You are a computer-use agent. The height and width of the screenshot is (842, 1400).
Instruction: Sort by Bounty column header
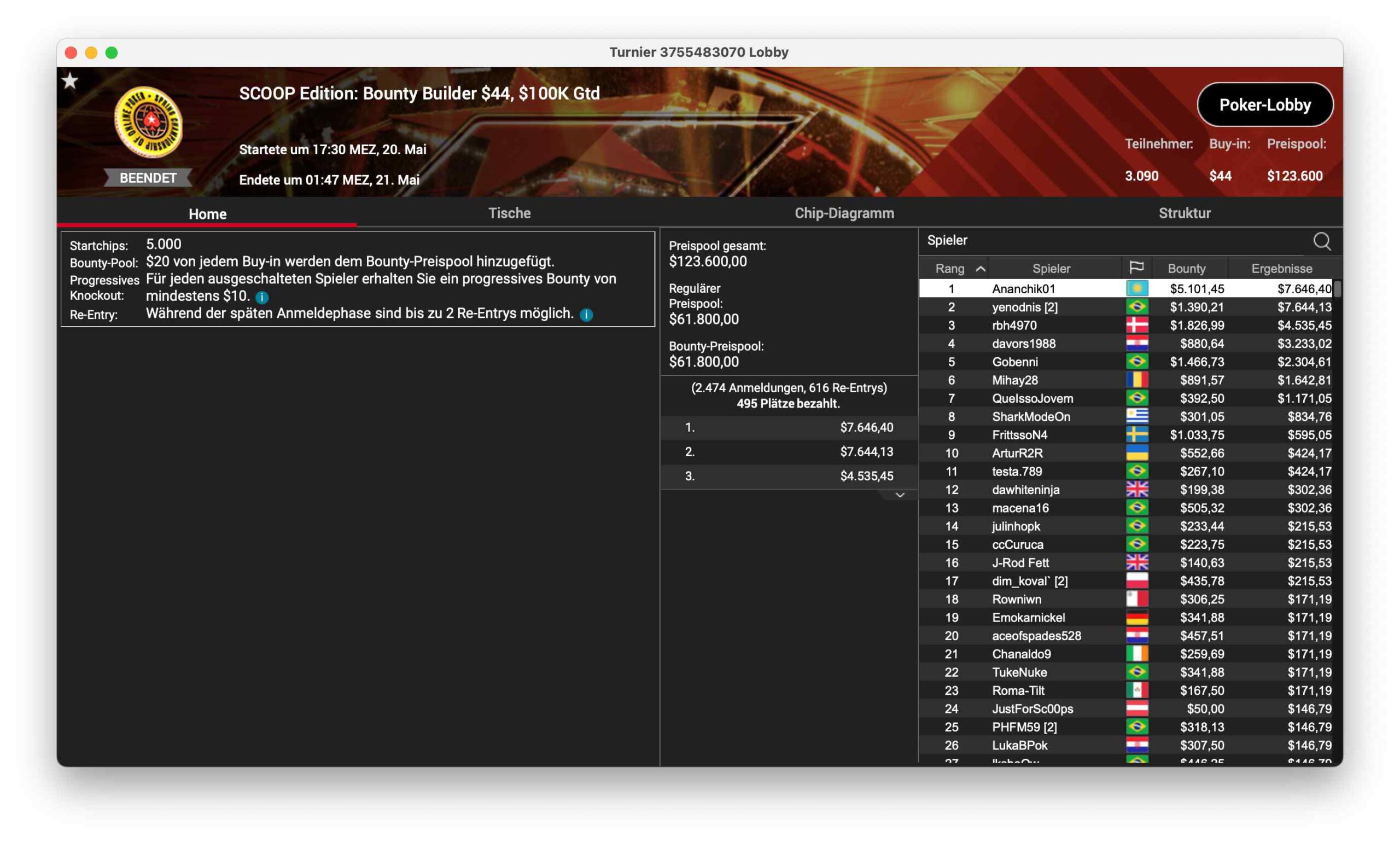[1186, 269]
